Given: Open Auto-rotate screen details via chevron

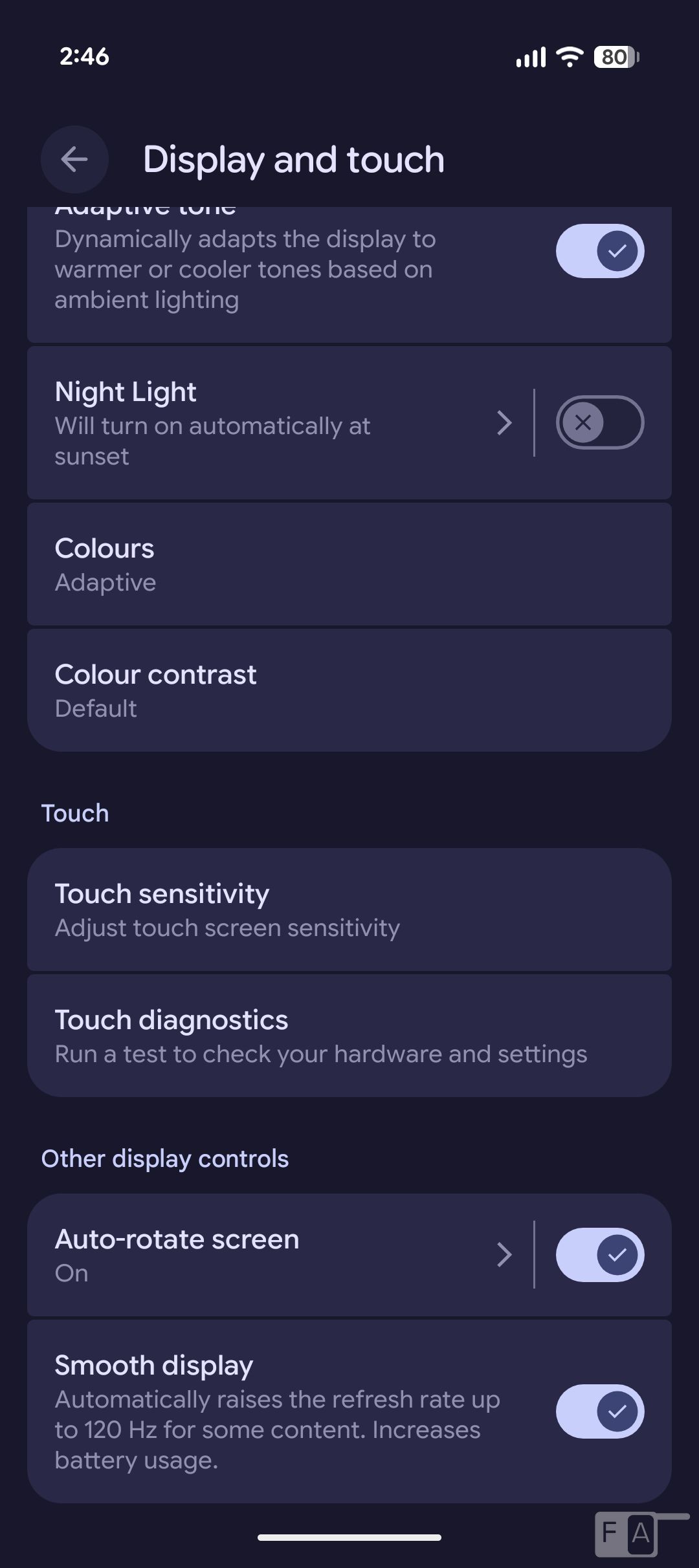Looking at the screenshot, I should (504, 1255).
